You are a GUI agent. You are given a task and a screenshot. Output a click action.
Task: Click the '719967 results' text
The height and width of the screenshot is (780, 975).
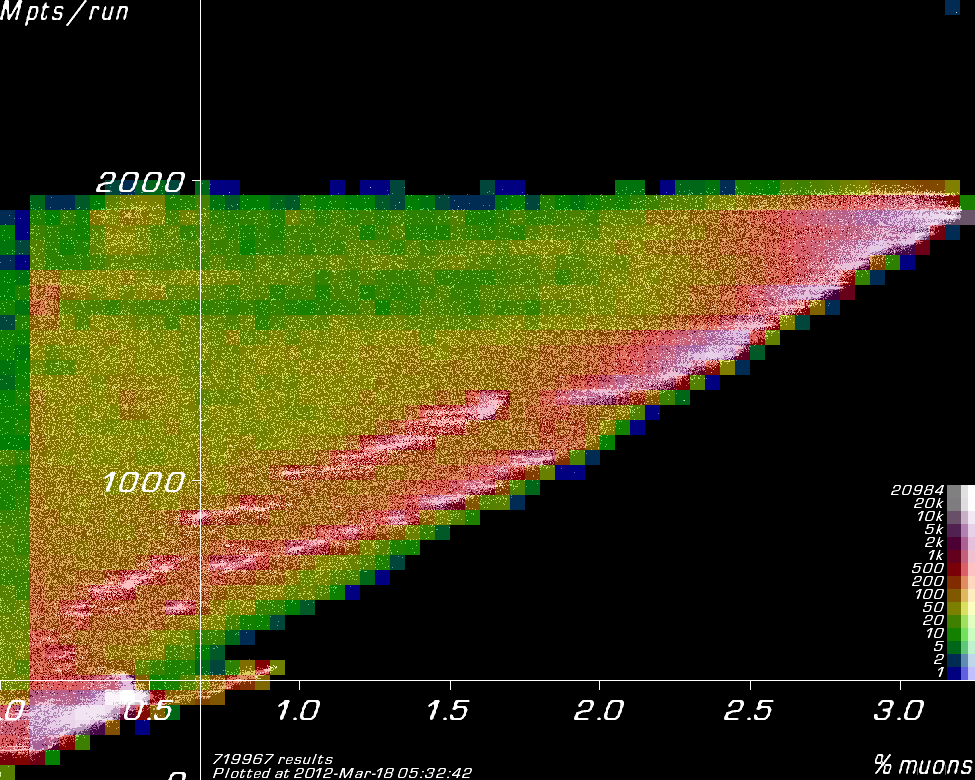pyautogui.click(x=272, y=760)
